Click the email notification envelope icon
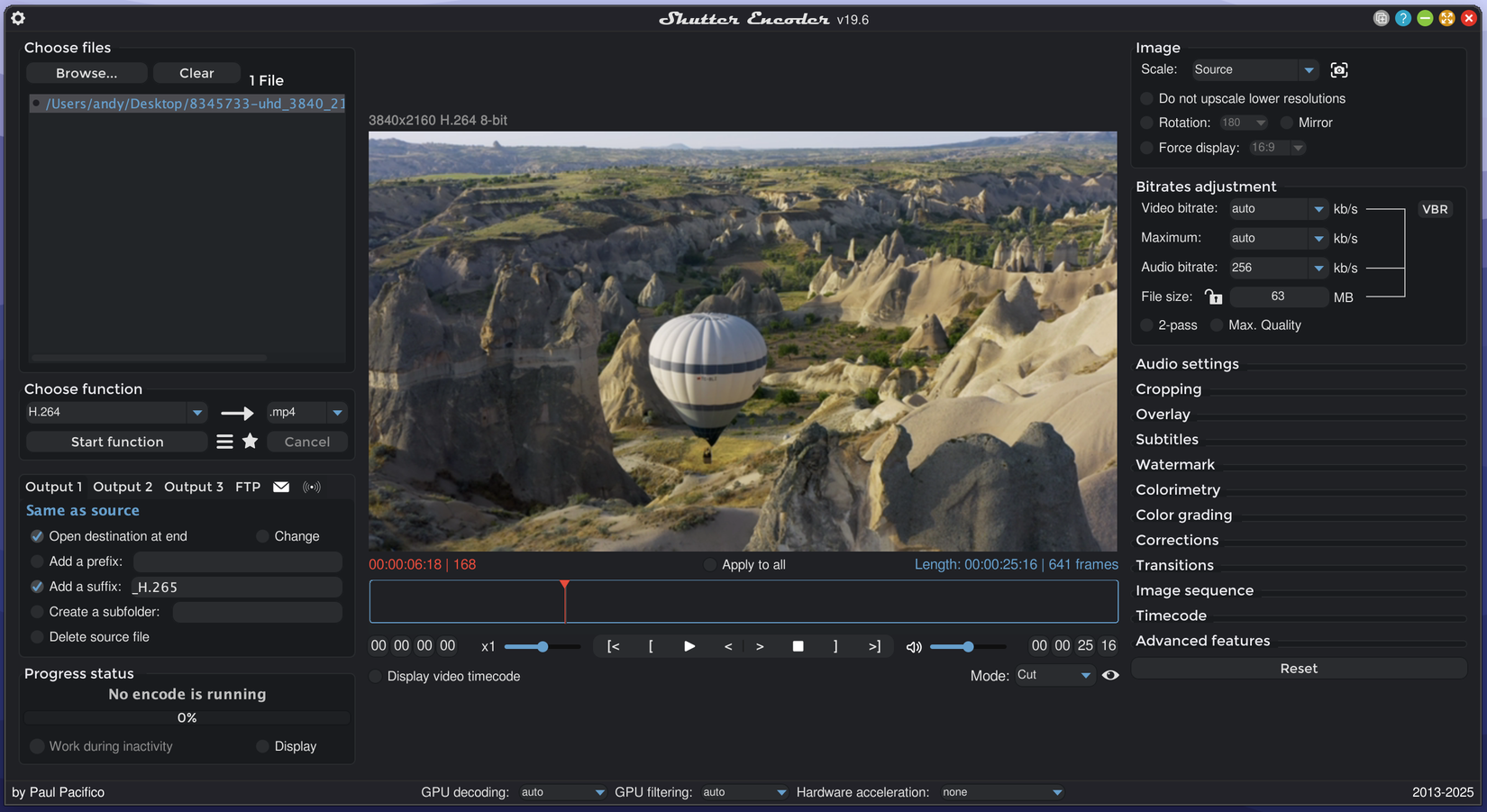The width and height of the screenshot is (1487, 812). pos(281,488)
